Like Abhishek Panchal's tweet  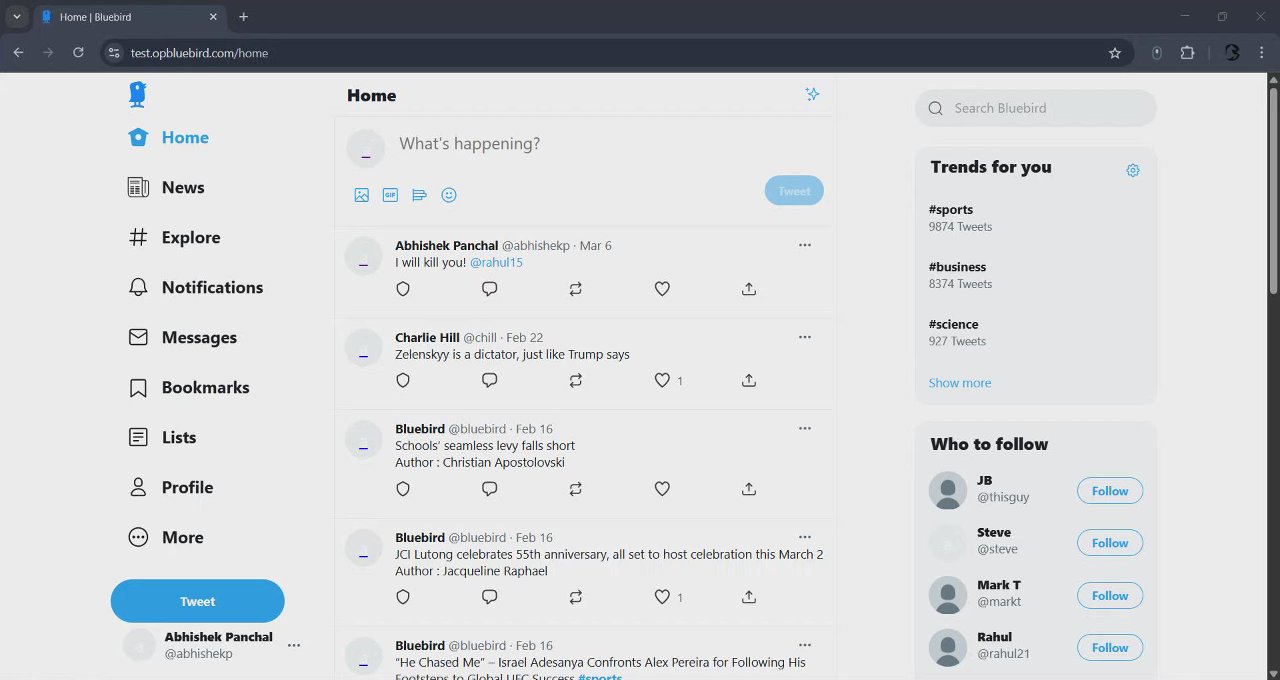[662, 289]
